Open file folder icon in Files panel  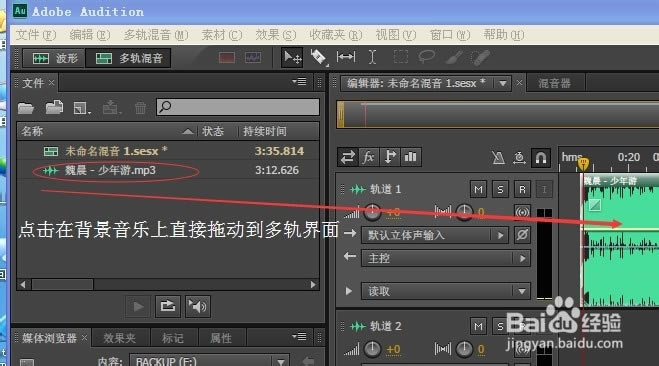point(26,108)
